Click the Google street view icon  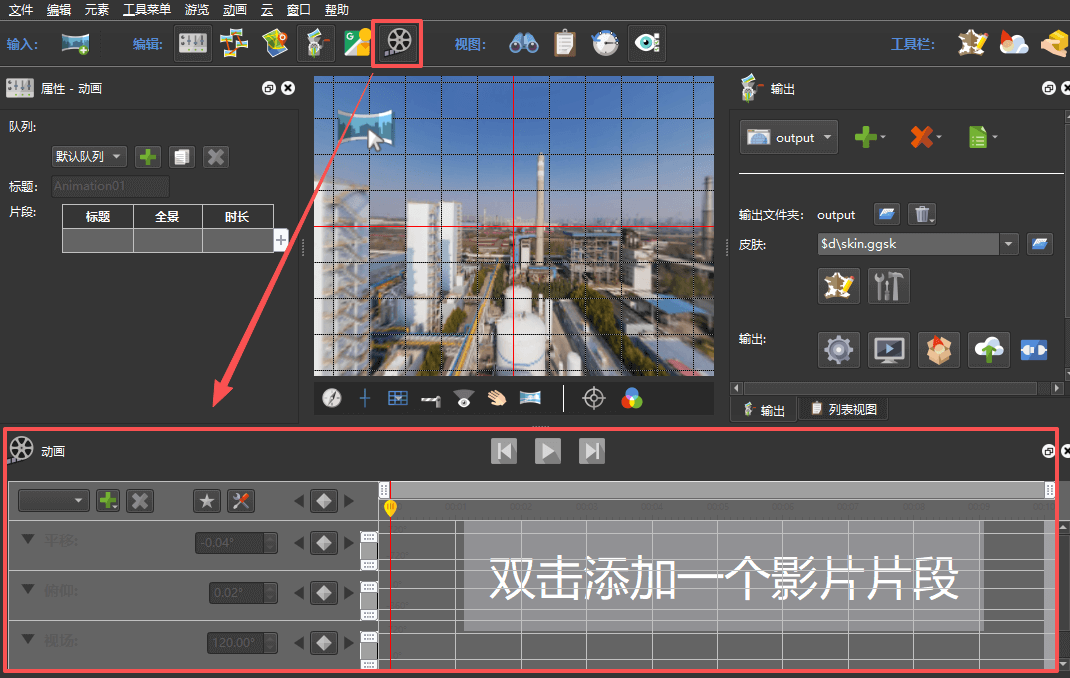[x=357, y=43]
